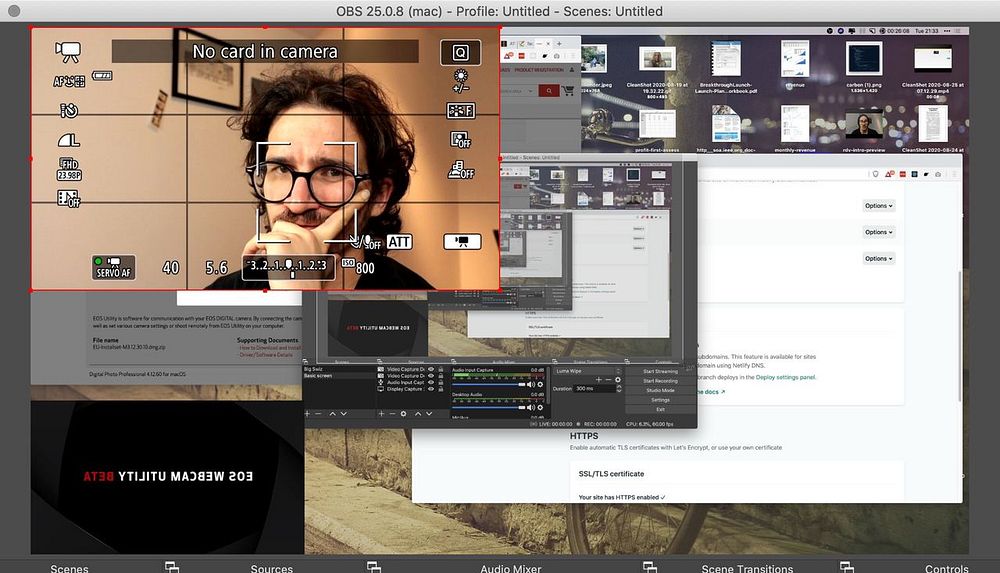Select the Big Swiz scene
The width and height of the screenshot is (1000, 573).
(x=313, y=369)
